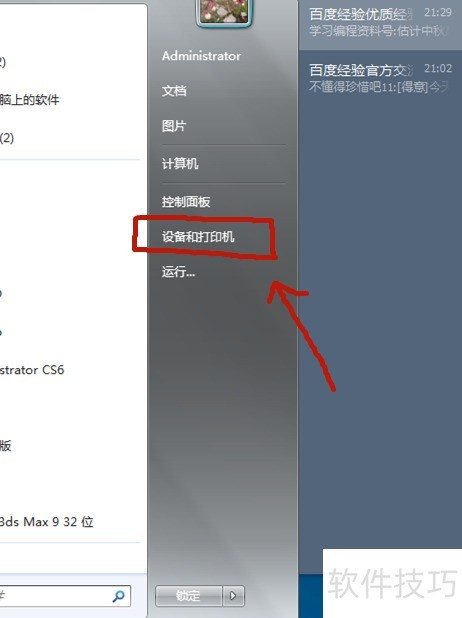462x618 pixels.
Task: Click the 锁定 button
Action: 189,596
